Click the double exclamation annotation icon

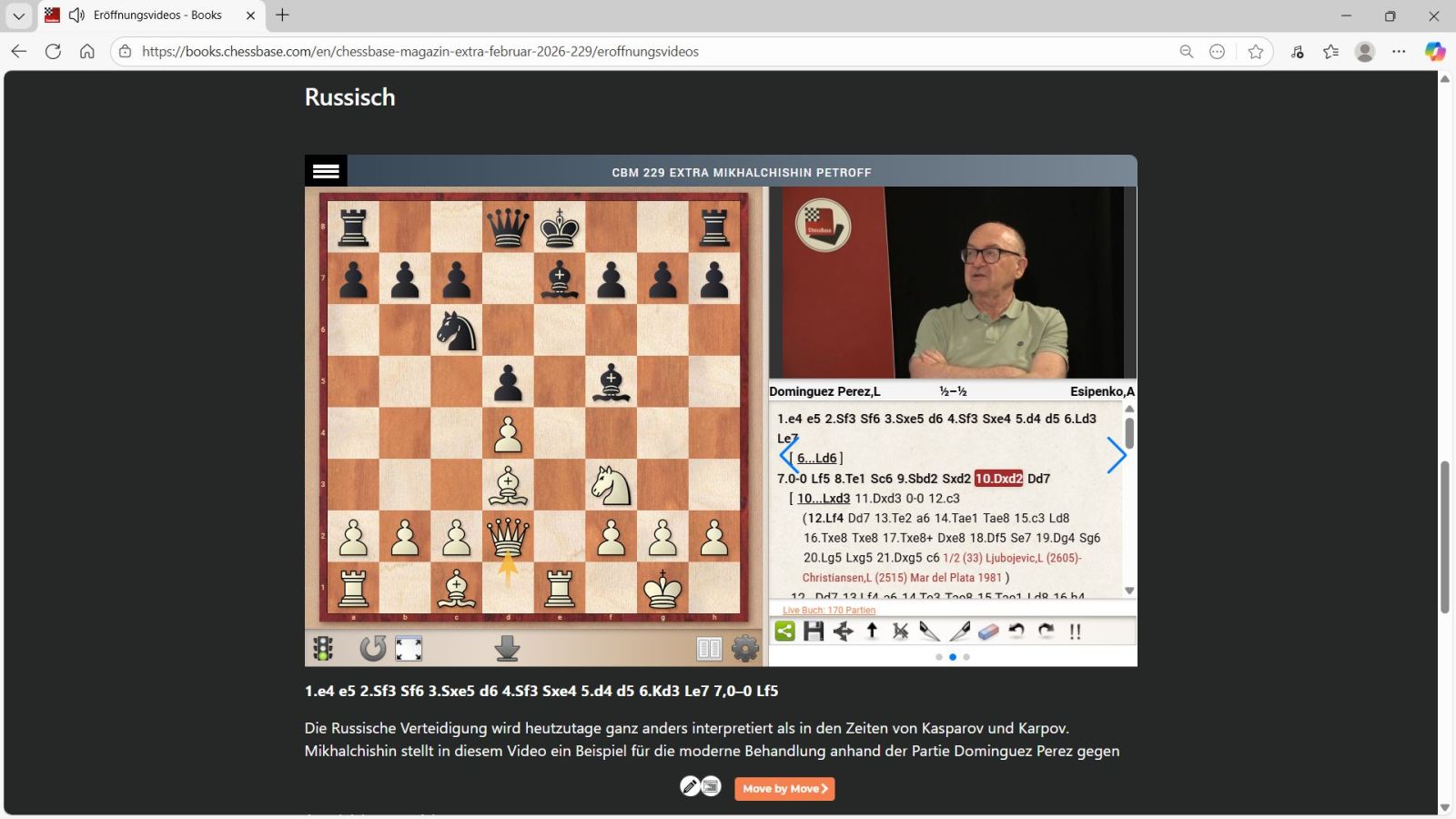[1076, 631]
